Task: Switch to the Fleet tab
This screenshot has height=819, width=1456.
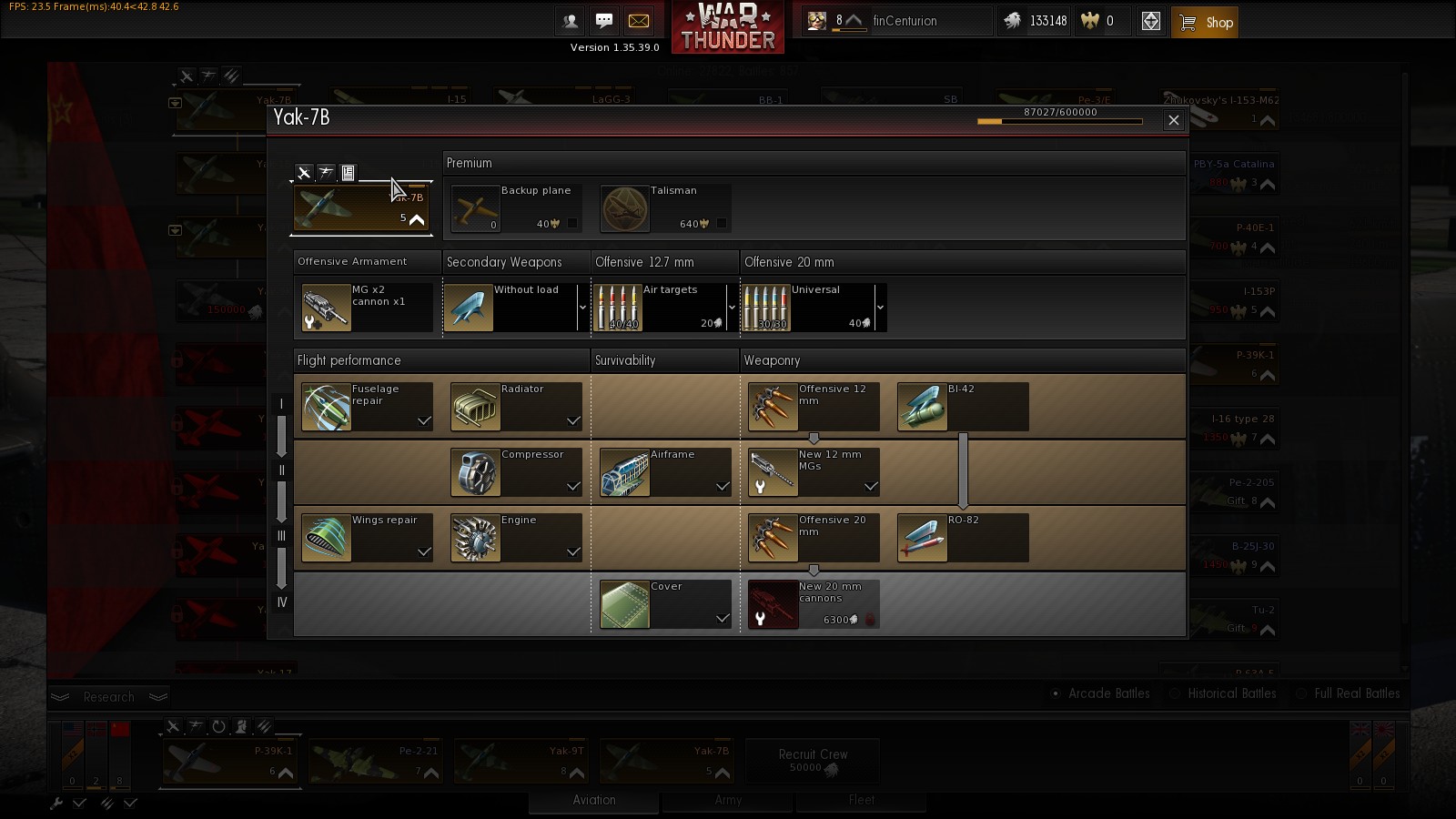Action: (x=862, y=801)
